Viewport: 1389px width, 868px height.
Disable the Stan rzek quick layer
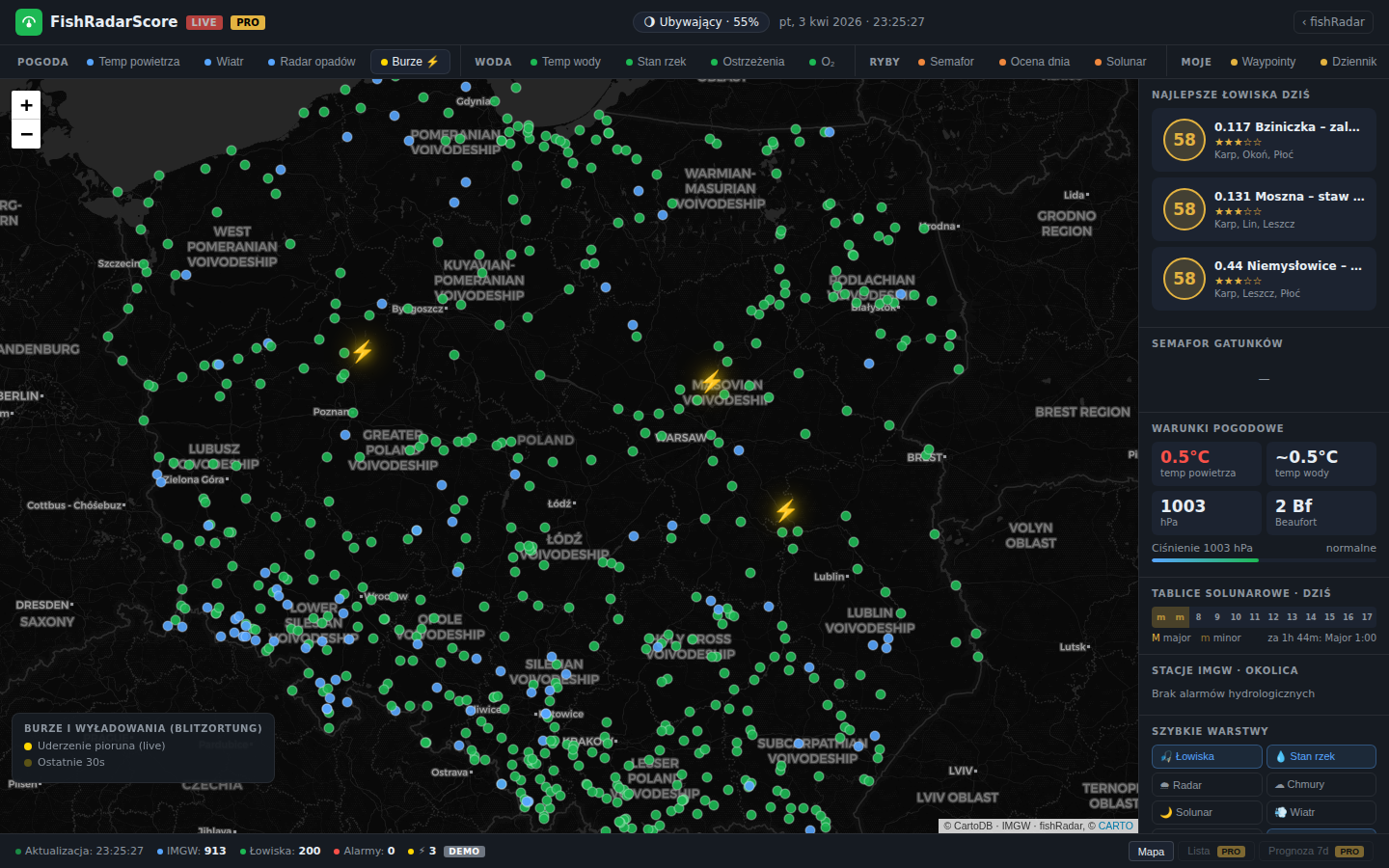1321,756
